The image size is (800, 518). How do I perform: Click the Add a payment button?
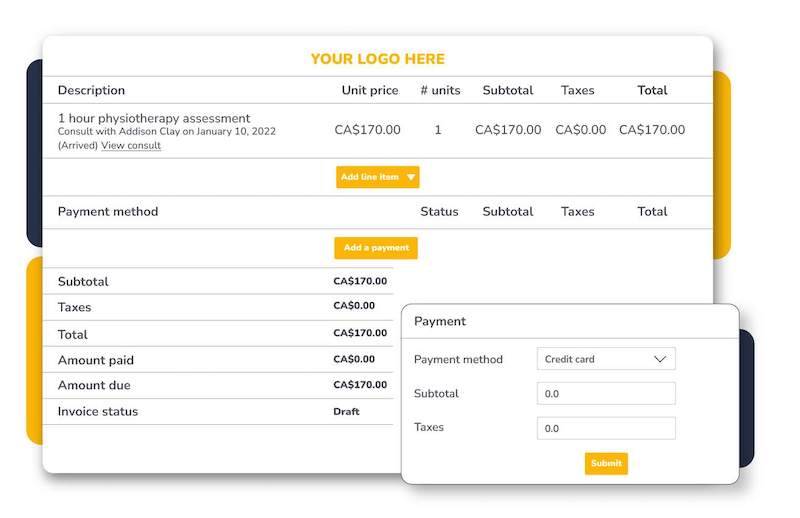(376, 248)
